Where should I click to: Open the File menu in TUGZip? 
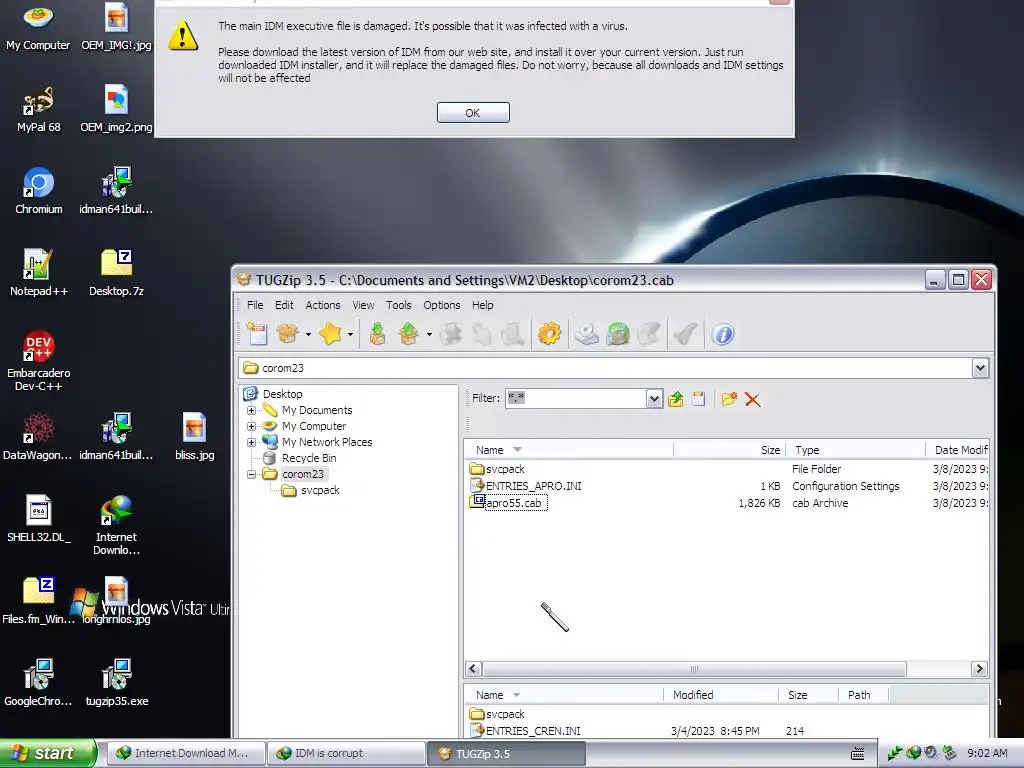click(x=255, y=305)
